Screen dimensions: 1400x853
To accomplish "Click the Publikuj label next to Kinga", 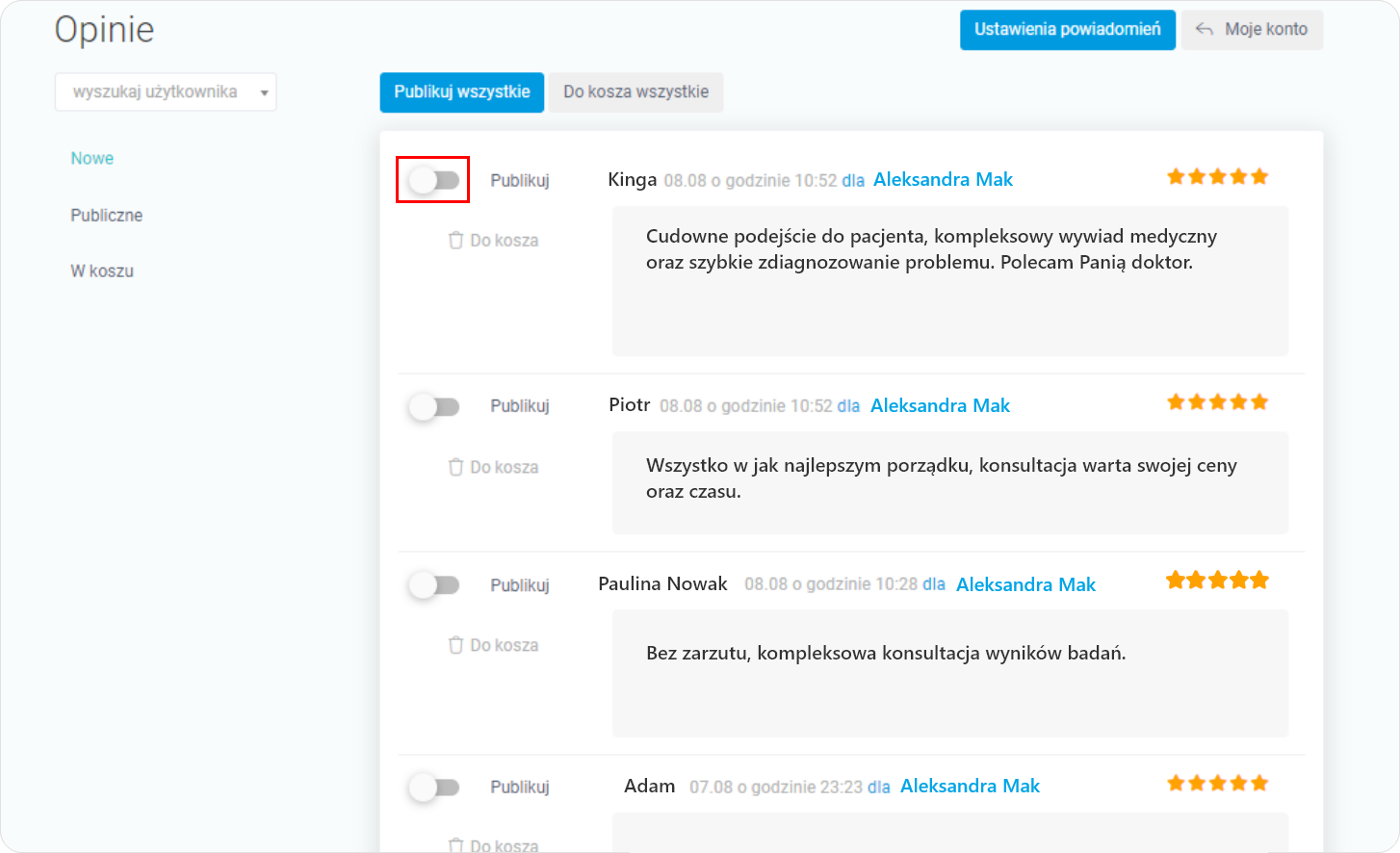I will 520,180.
